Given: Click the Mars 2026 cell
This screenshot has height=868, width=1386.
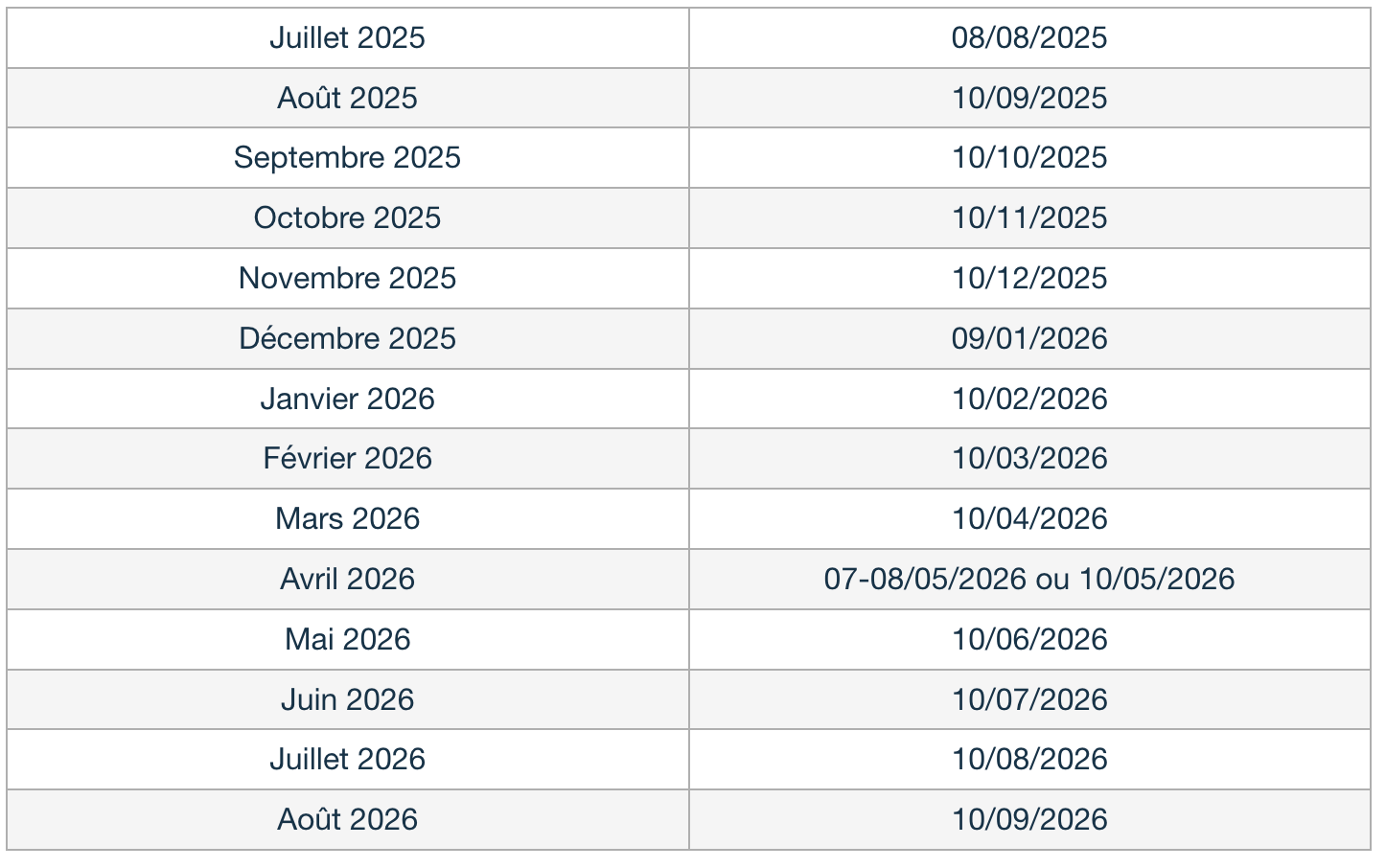Looking at the screenshot, I should [347, 519].
